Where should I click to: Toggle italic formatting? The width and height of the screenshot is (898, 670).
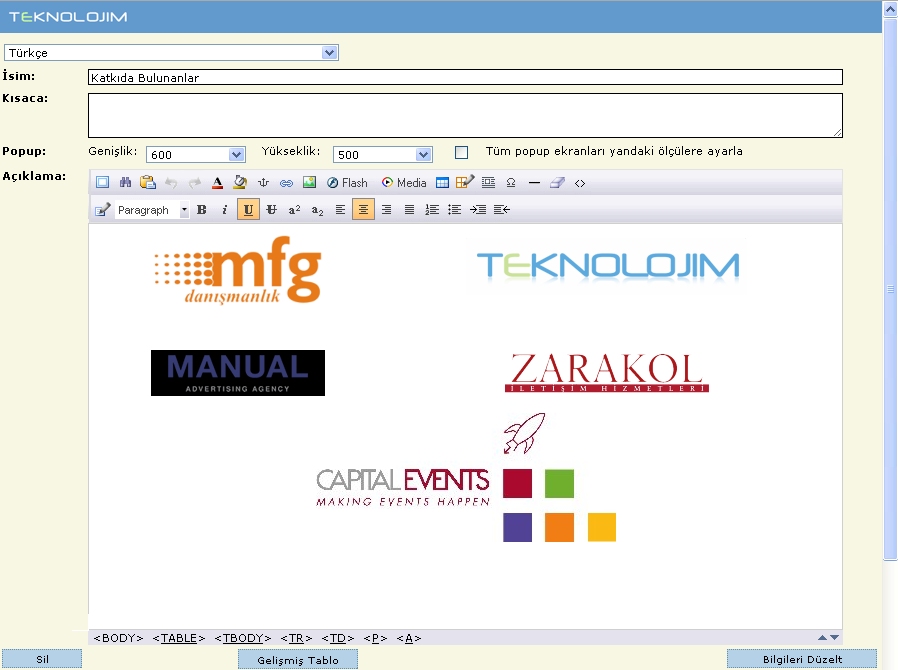224,210
